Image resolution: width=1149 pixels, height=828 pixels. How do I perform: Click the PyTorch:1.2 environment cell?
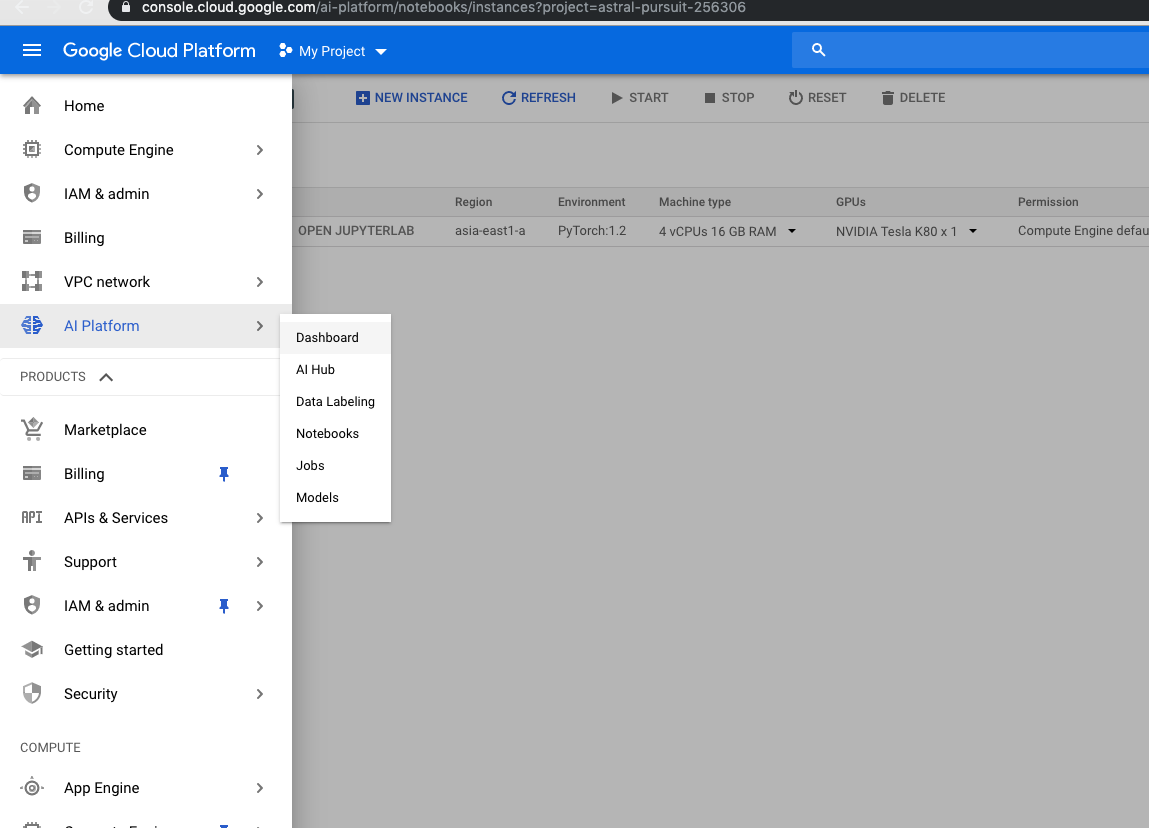pos(592,231)
